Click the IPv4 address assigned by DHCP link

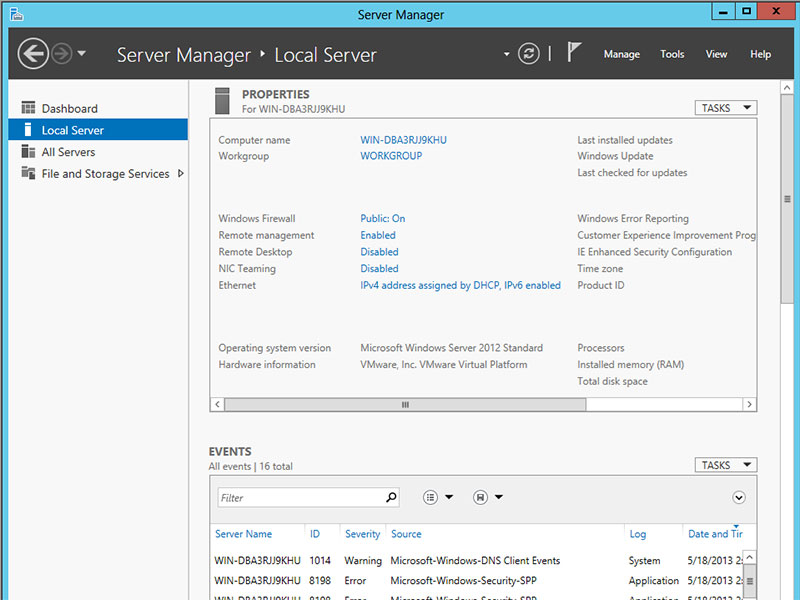tap(460, 285)
